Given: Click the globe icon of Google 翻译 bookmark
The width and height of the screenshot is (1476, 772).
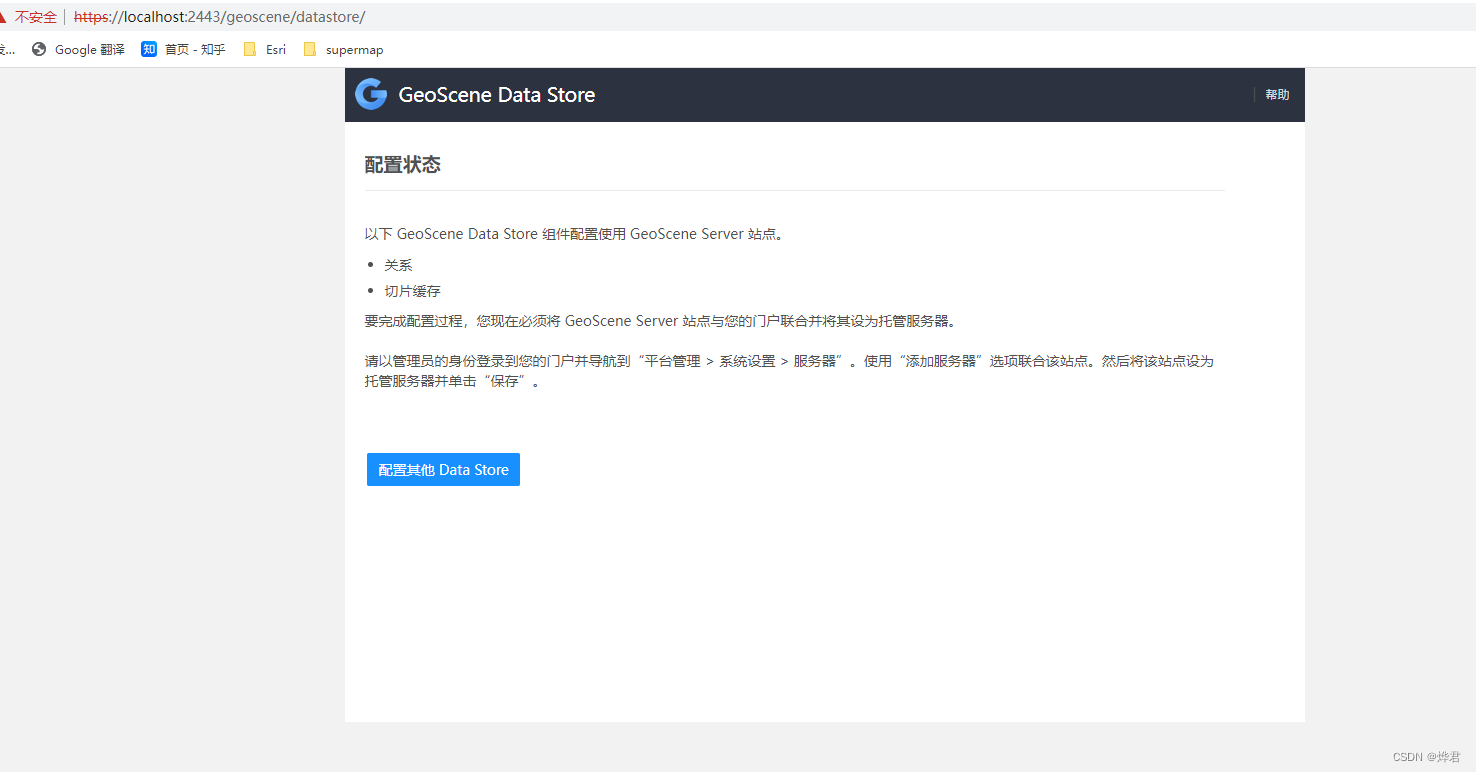Looking at the screenshot, I should 39,49.
